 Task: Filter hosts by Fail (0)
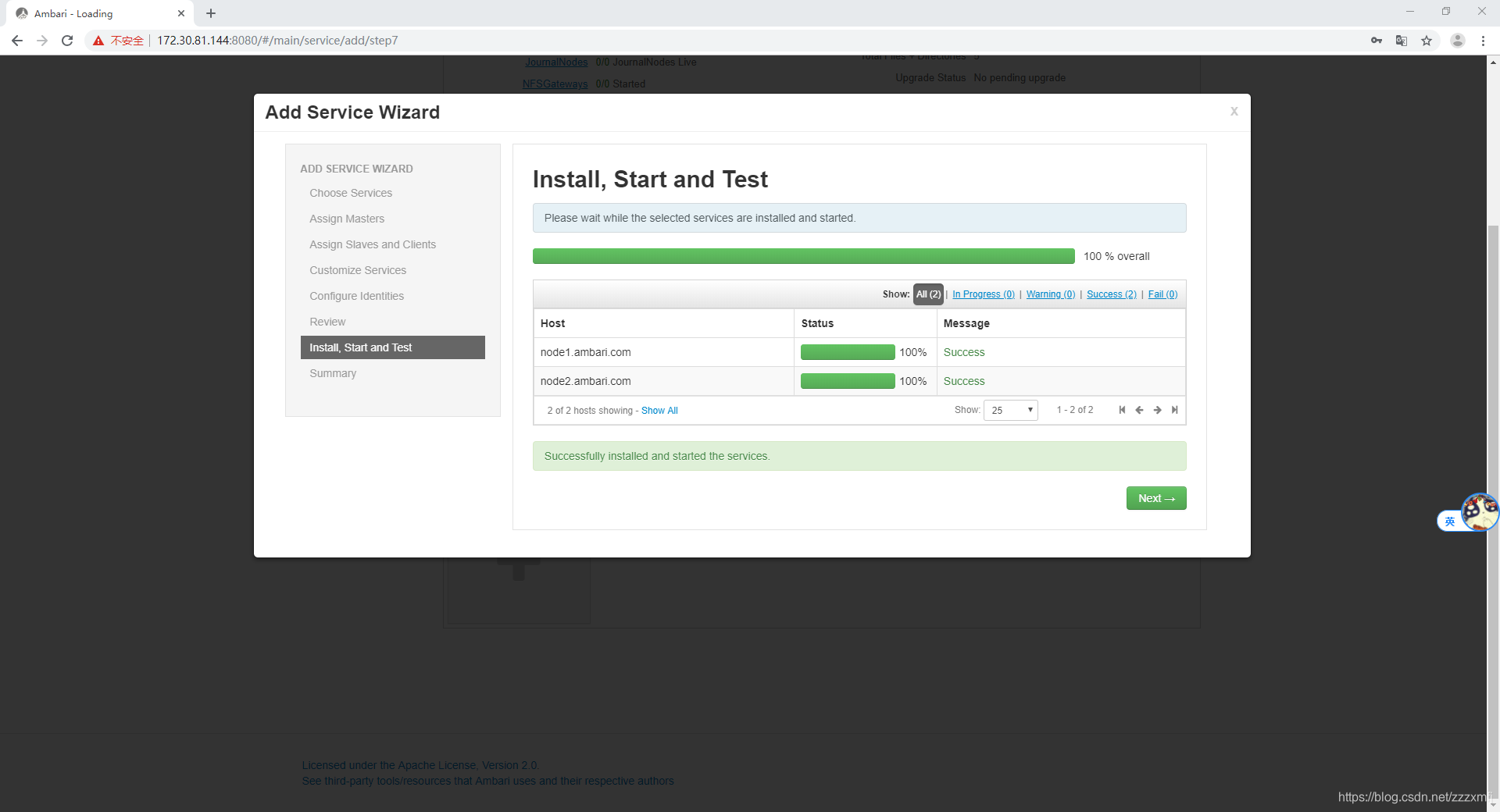pos(1162,294)
